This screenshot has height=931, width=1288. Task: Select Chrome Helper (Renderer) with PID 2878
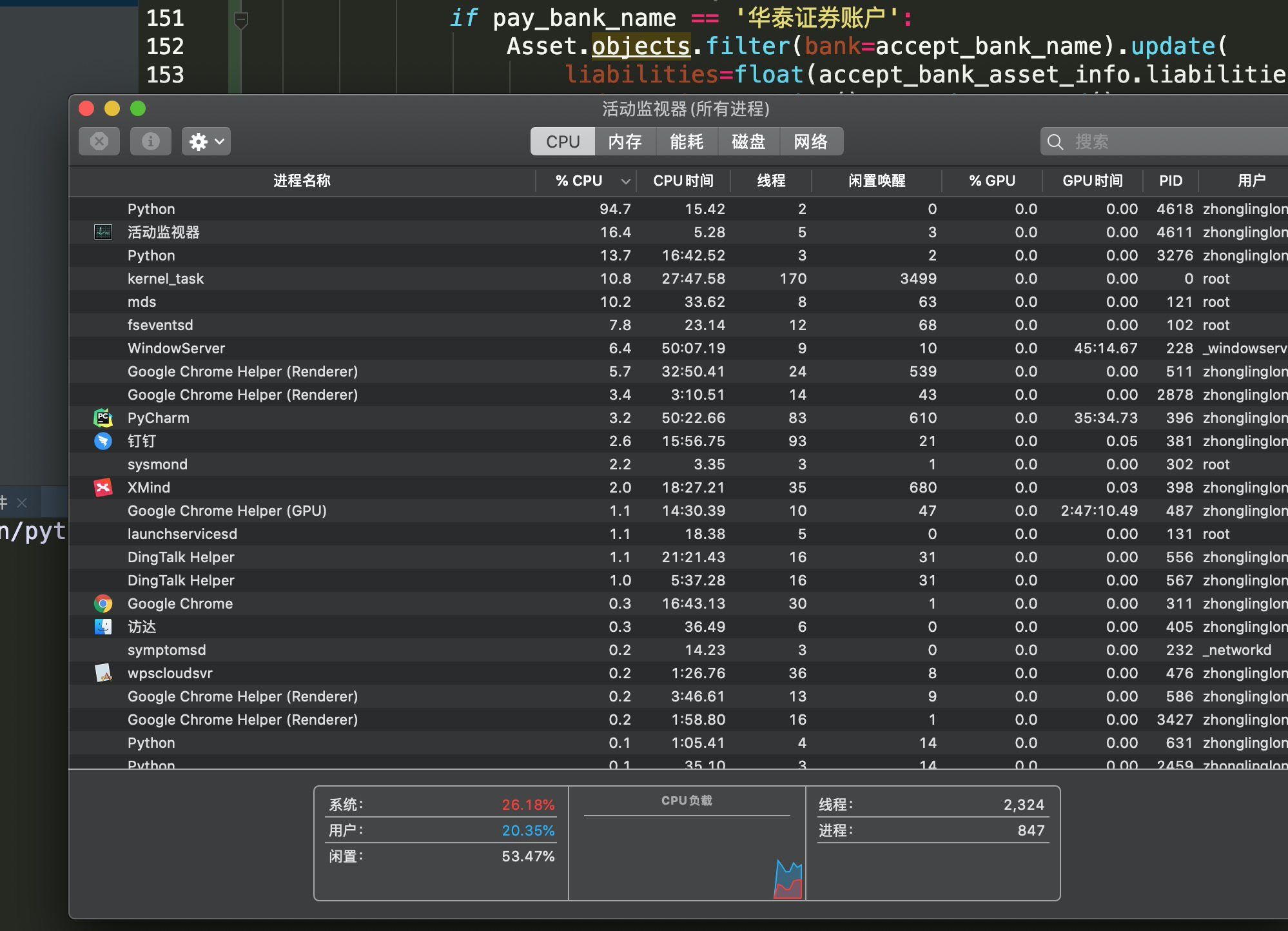[678, 395]
